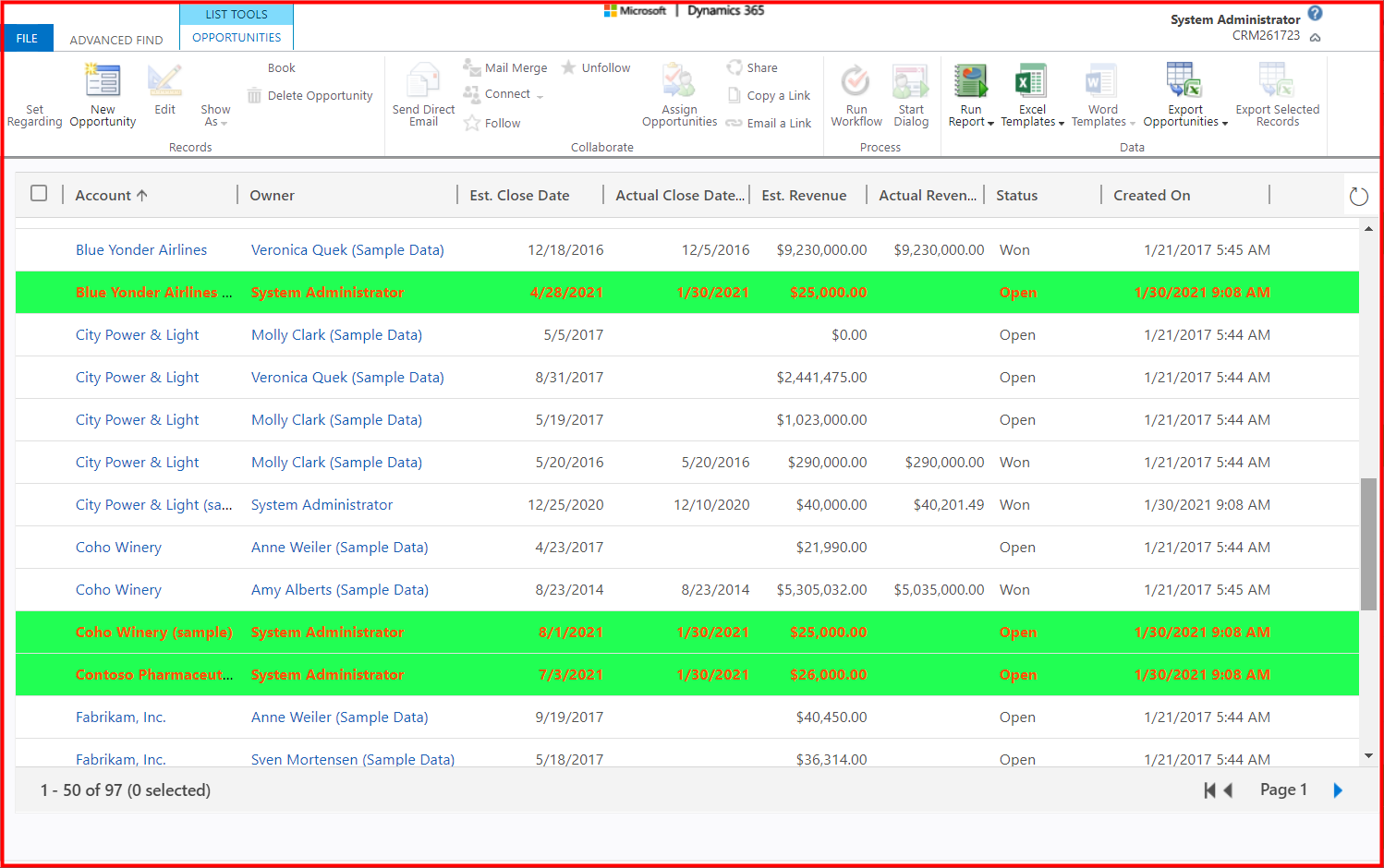
Task: Create a New Opportunity
Action: click(x=103, y=95)
